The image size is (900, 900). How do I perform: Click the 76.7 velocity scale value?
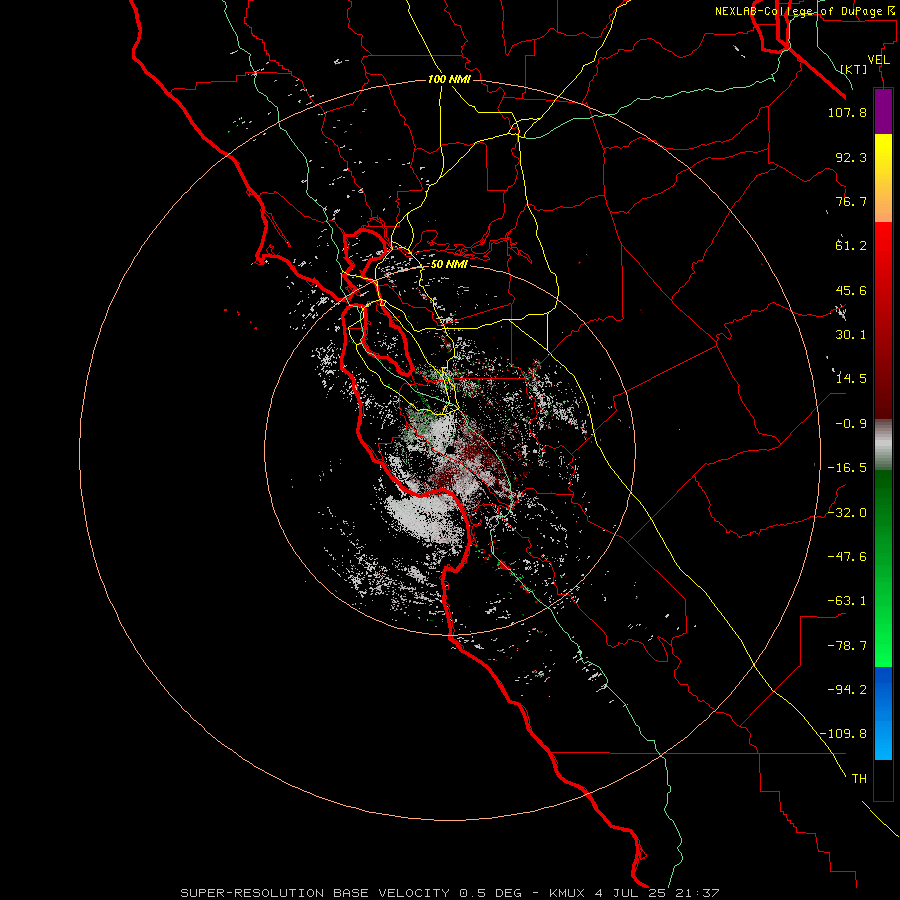(x=851, y=201)
